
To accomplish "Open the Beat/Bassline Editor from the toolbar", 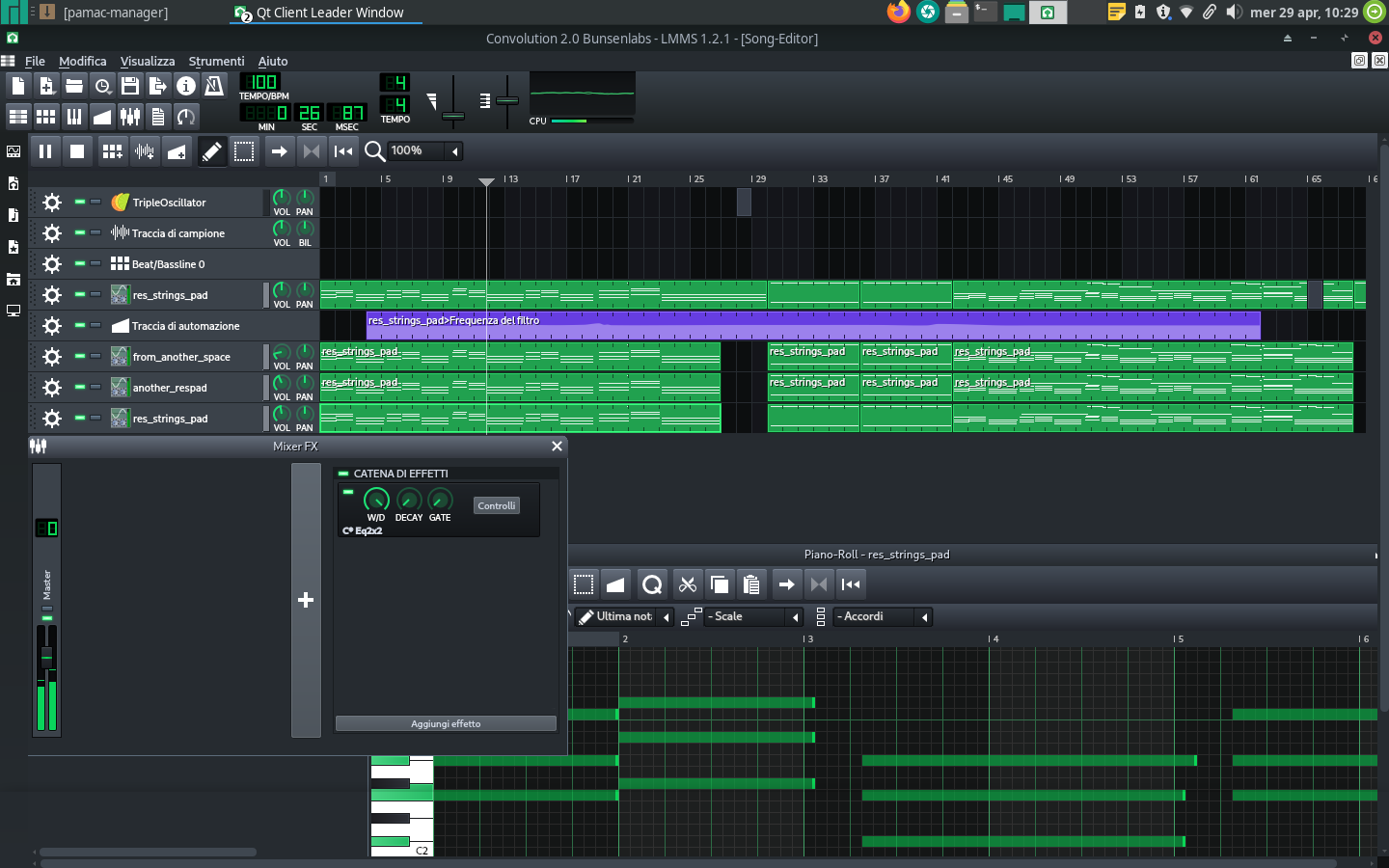I will tap(46, 117).
